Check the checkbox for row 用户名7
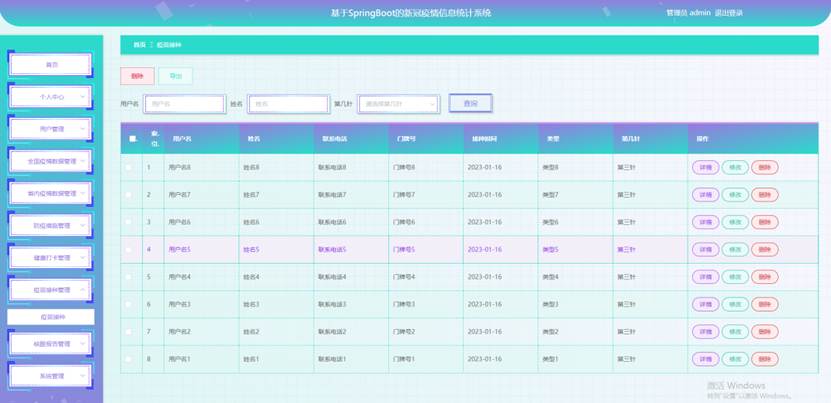 (x=128, y=195)
